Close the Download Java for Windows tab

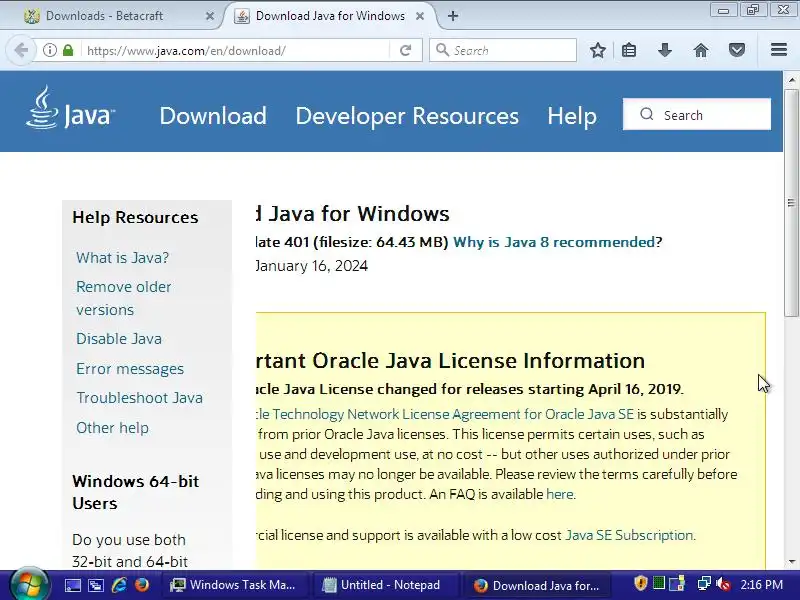pos(420,16)
